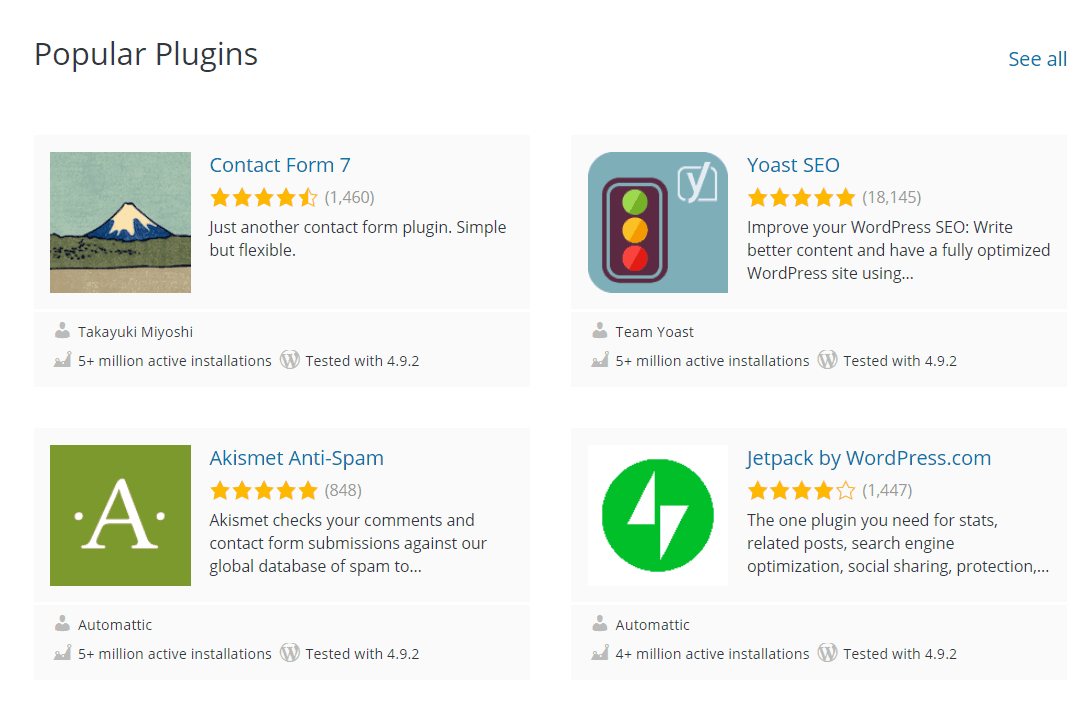The height and width of the screenshot is (705, 1084).
Task: Click Akismet green letter A icon
Action: click(x=120, y=516)
